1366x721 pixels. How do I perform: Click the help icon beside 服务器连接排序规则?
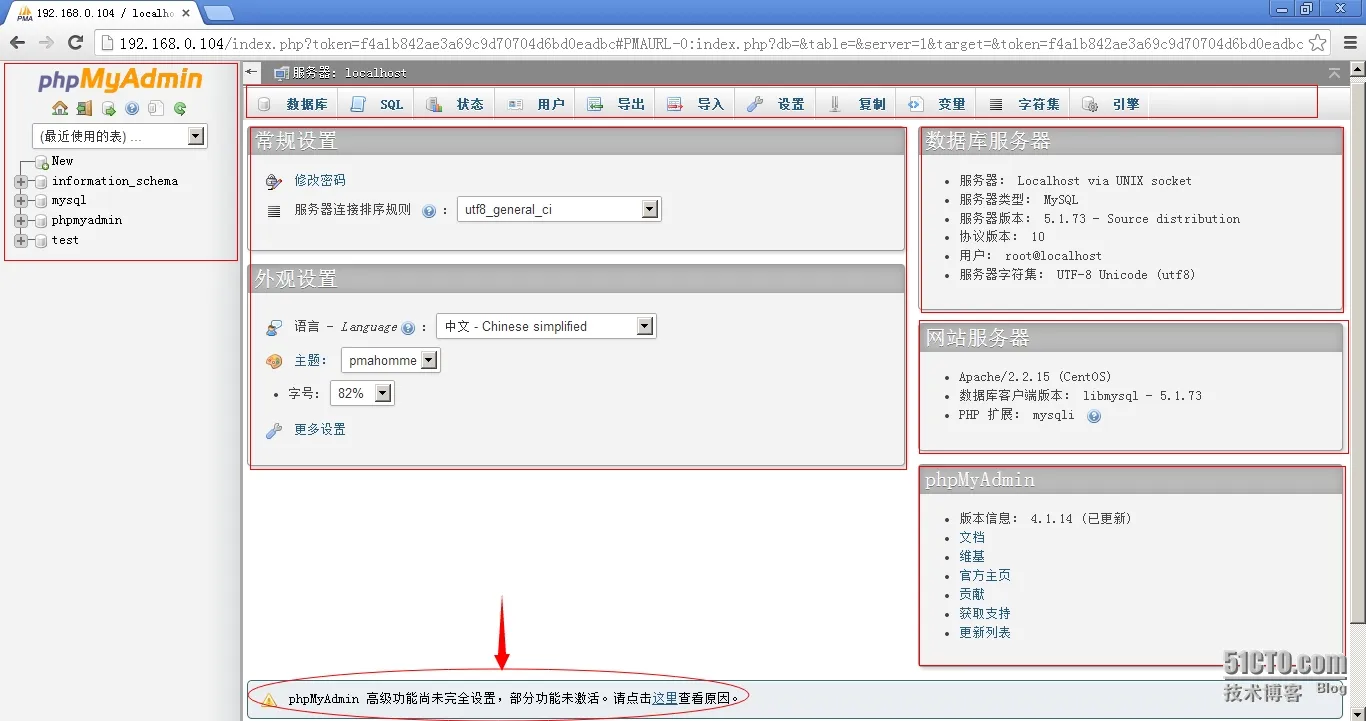point(429,211)
